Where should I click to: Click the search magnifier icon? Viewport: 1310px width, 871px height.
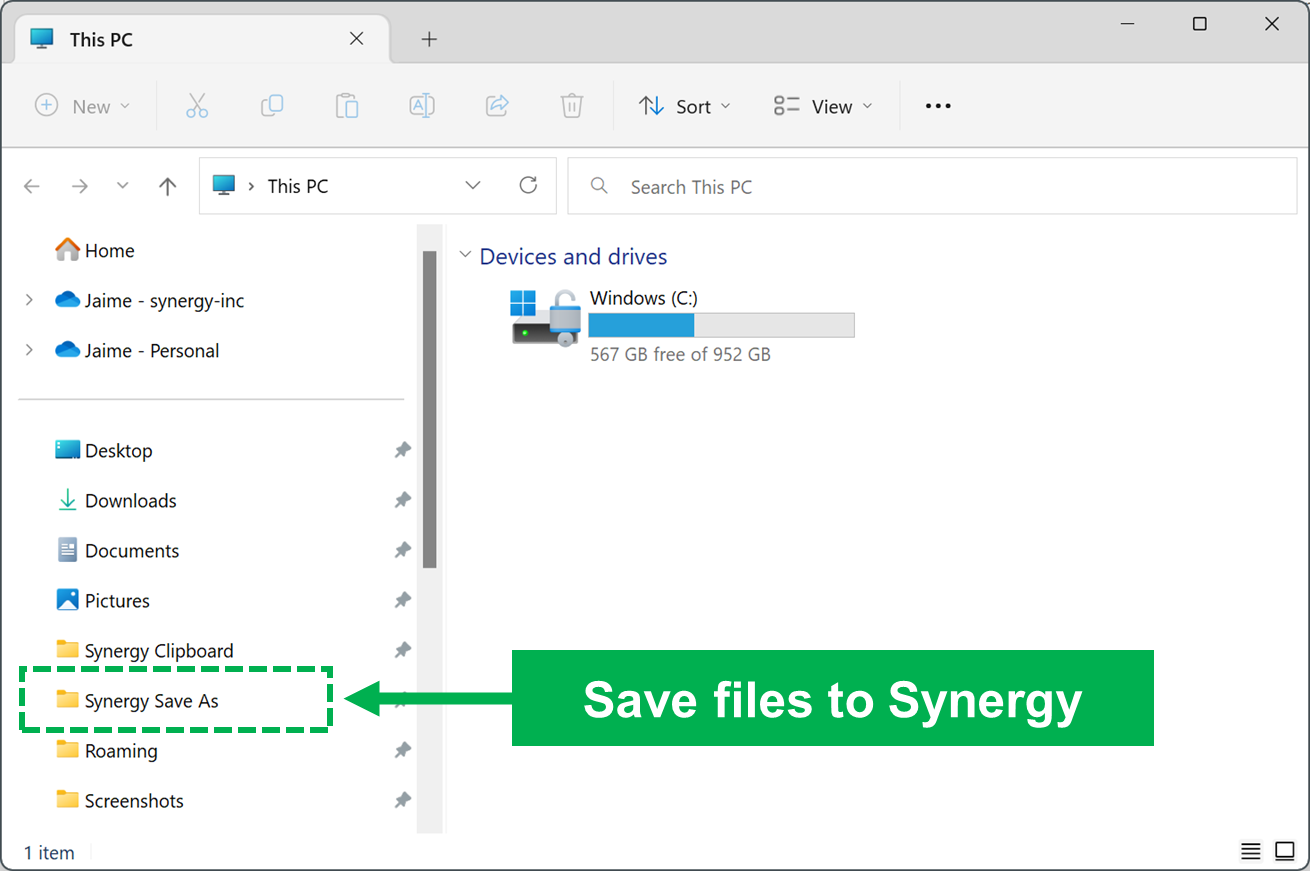point(599,186)
